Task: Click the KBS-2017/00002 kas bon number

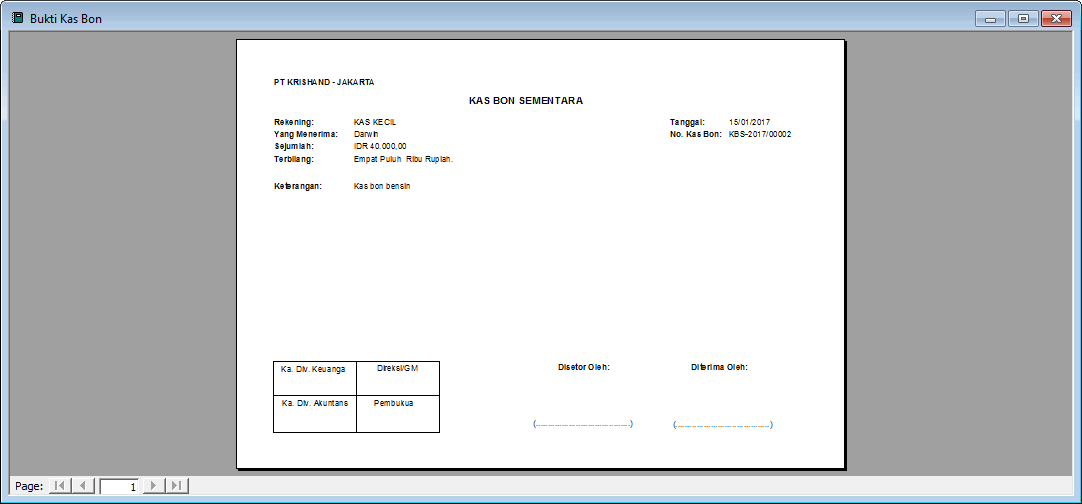Action: tap(760, 135)
